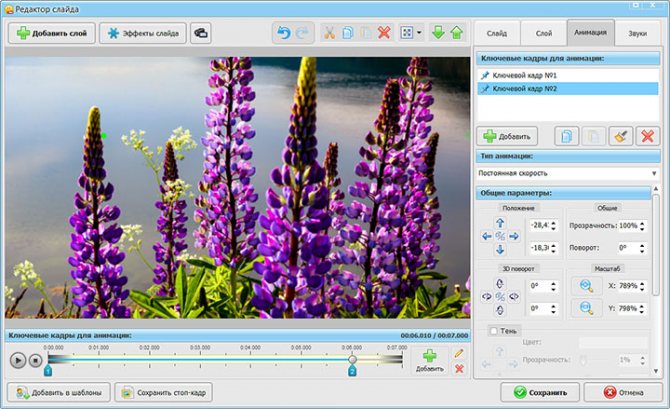Image resolution: width=670 pixels, height=409 pixels.
Task: Click the brush icon in keyframe panel
Action: click(619, 136)
